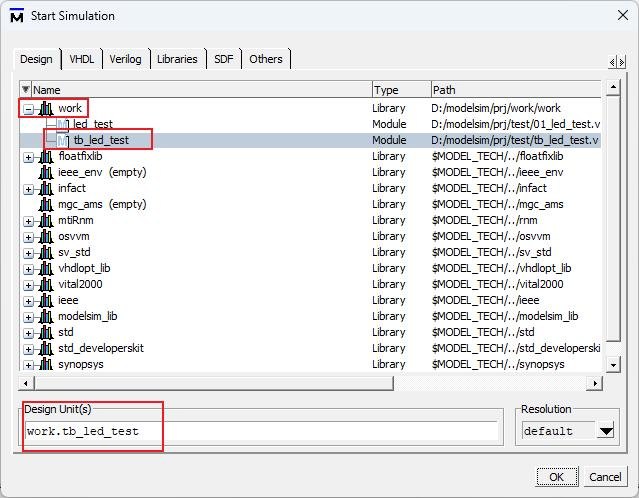The height and width of the screenshot is (498, 639).
Task: Click the infact library icon
Action: coord(46,188)
